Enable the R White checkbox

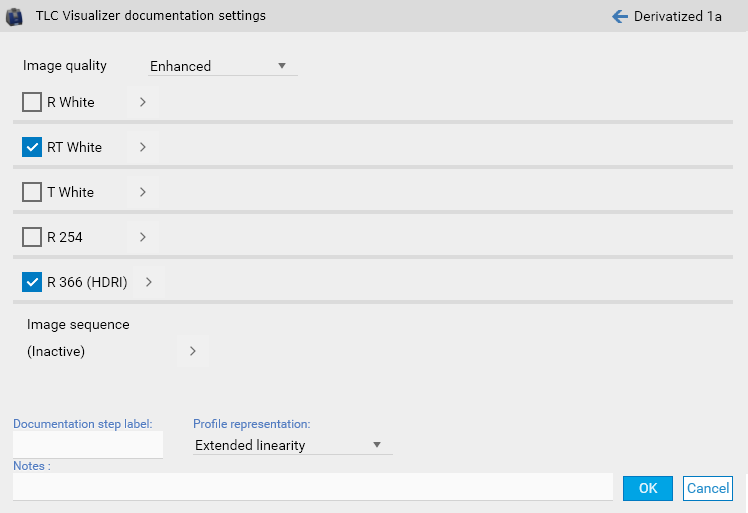[32, 102]
